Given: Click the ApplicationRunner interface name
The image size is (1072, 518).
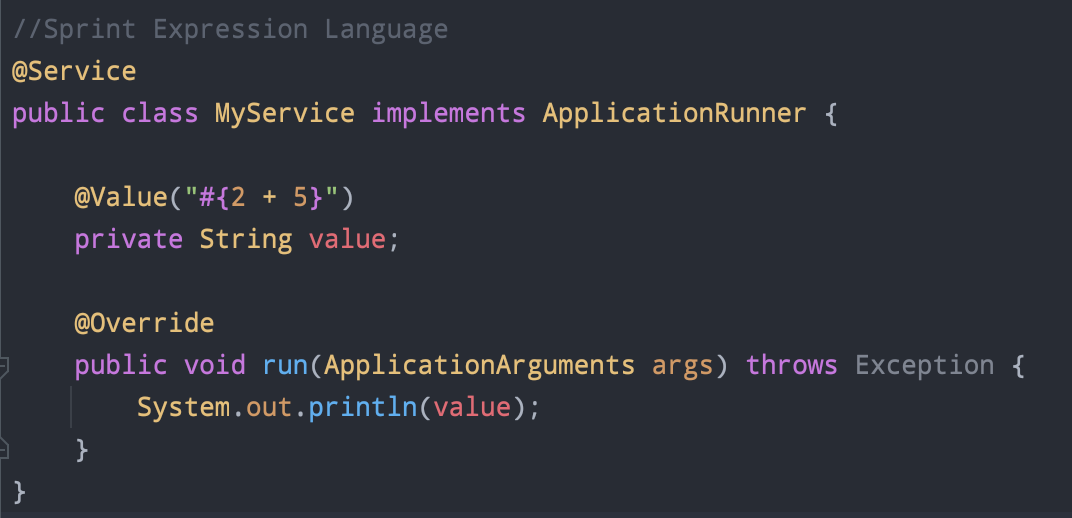Looking at the screenshot, I should pos(674,113).
